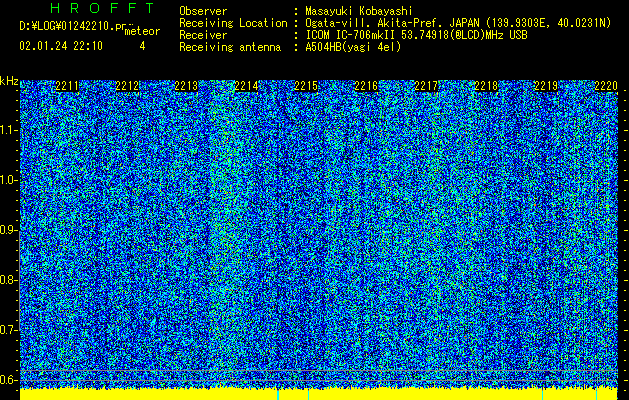
Task: Click the 2217 time marker
Action: tap(426, 86)
